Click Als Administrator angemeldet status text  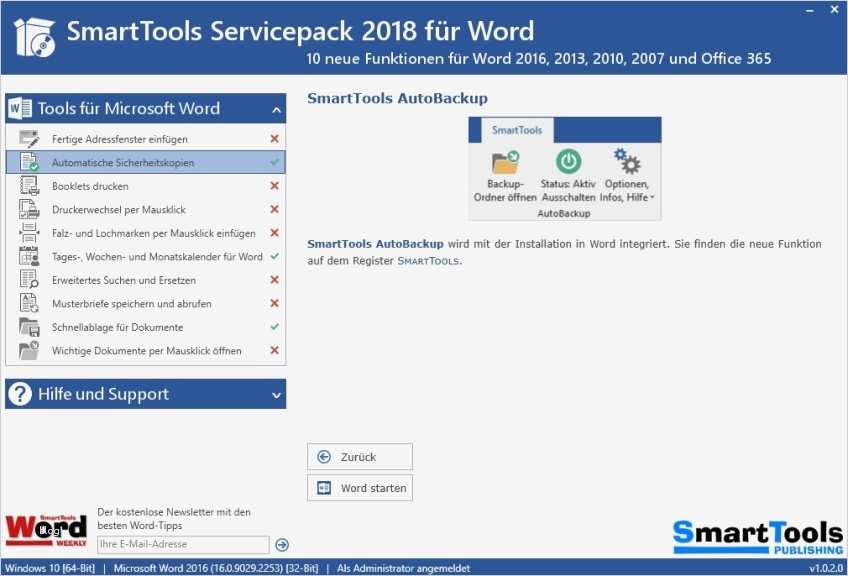403,568
